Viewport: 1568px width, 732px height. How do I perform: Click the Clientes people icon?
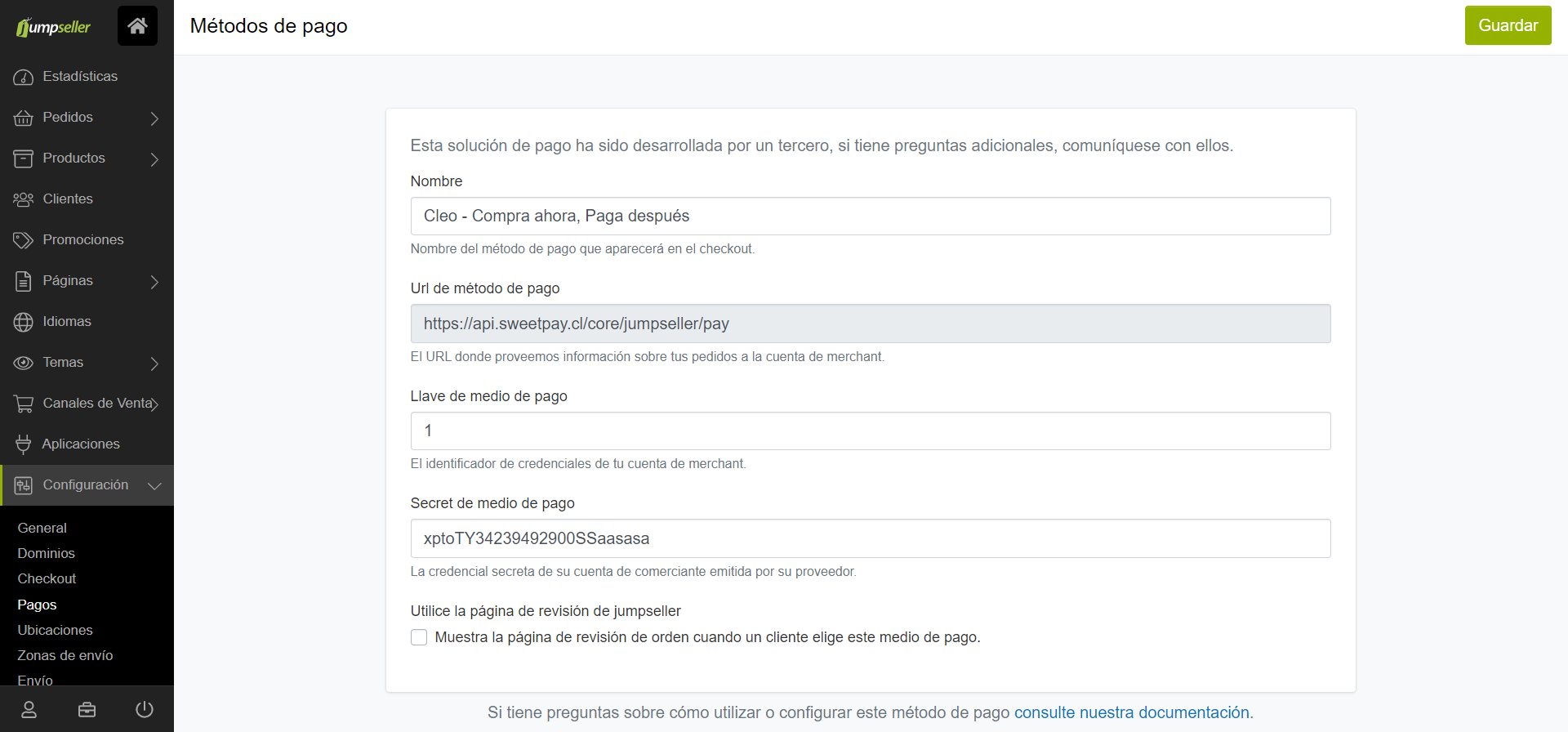(x=23, y=199)
